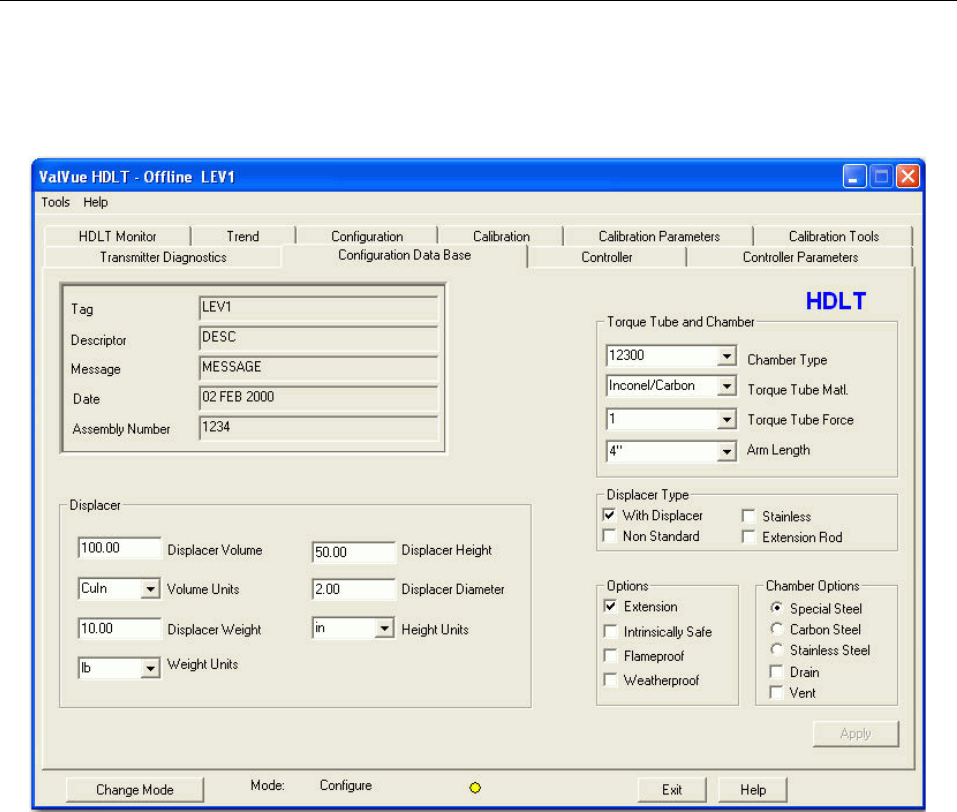957x812 pixels.
Task: Toggle the Extension option checkbox
Action: (x=610, y=606)
